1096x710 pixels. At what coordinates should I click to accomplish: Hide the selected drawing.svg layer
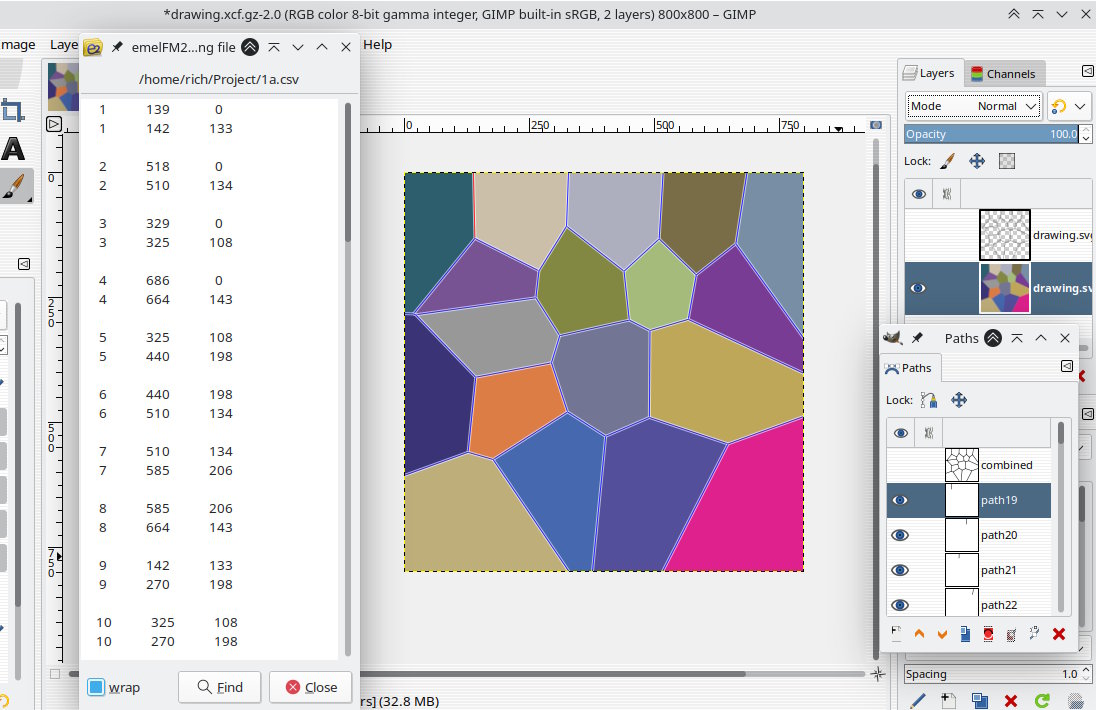click(x=919, y=288)
